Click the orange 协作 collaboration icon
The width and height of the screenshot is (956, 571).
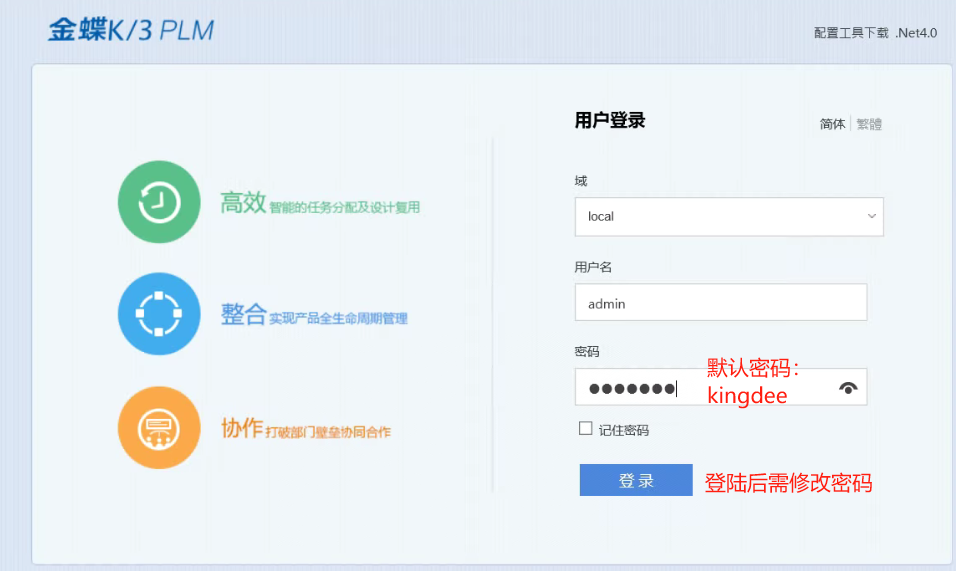click(x=159, y=428)
